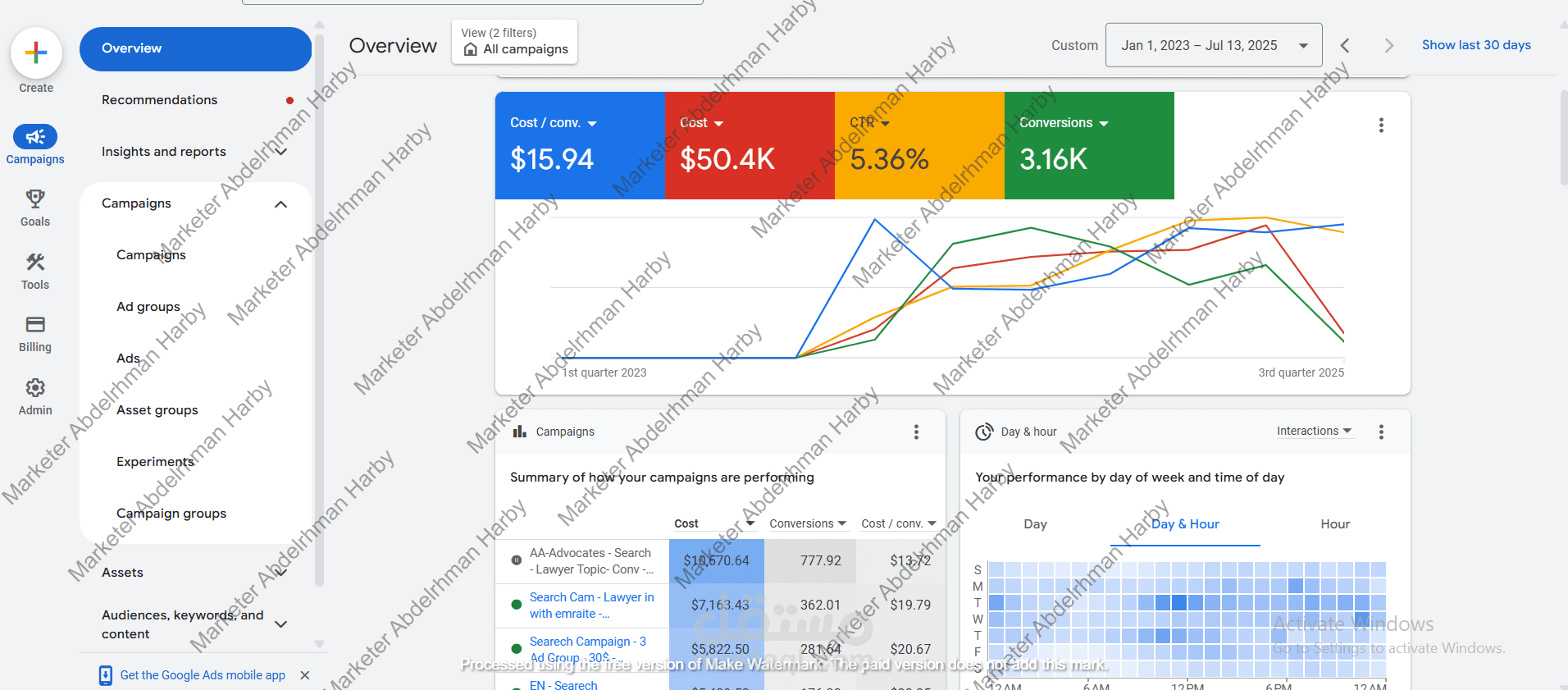The height and width of the screenshot is (690, 1568).
Task: Open the Day & hour card three-dot menu
Action: coord(1381,432)
